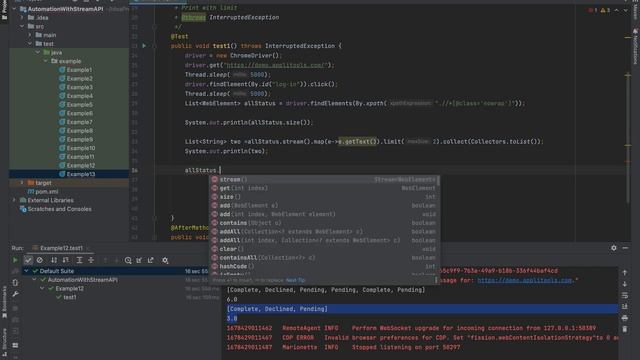Import tests from file icon
The image size is (640, 360).
point(139,260)
